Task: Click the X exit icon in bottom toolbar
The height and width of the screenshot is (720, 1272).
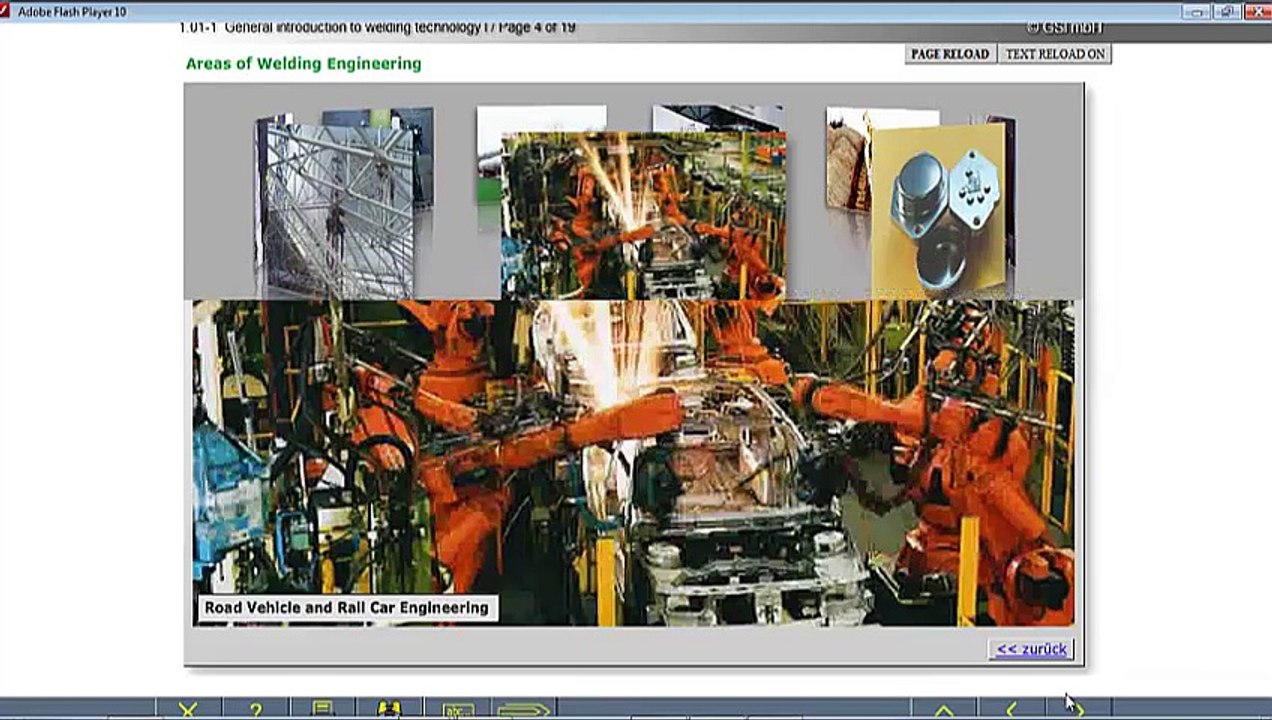Action: click(x=188, y=710)
